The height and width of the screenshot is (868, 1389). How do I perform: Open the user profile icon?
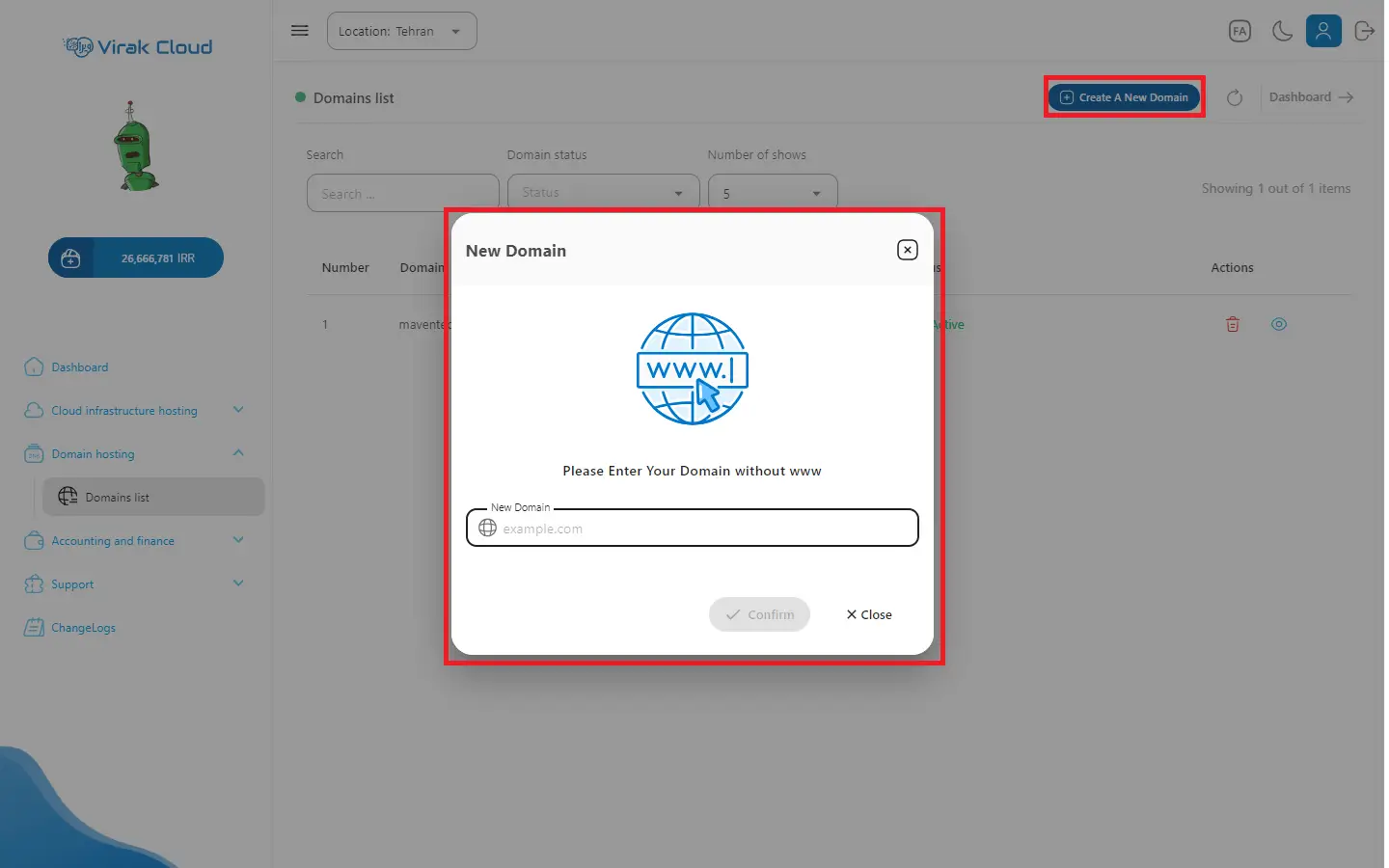[x=1323, y=31]
